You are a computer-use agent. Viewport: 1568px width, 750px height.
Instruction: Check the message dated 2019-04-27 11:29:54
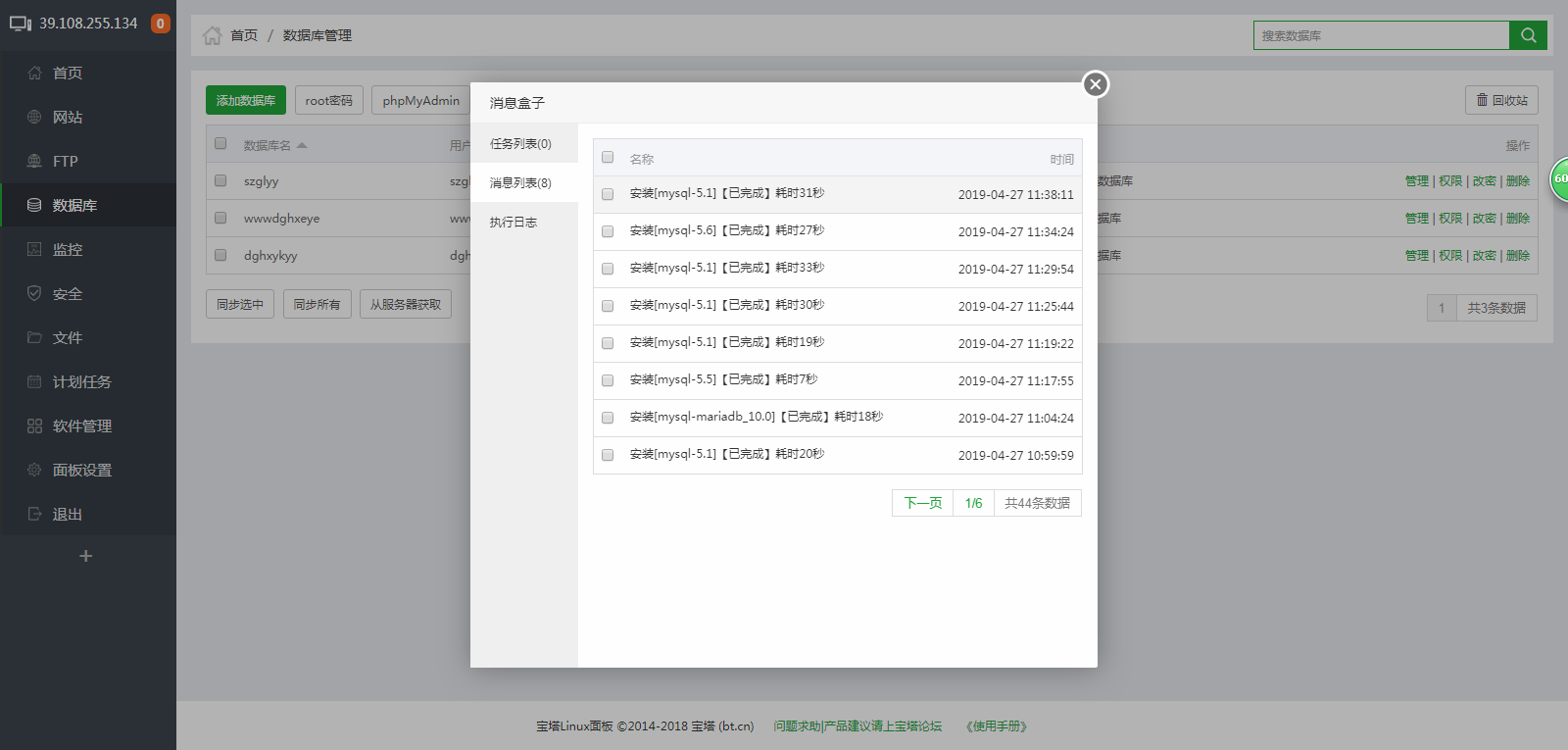click(x=608, y=269)
